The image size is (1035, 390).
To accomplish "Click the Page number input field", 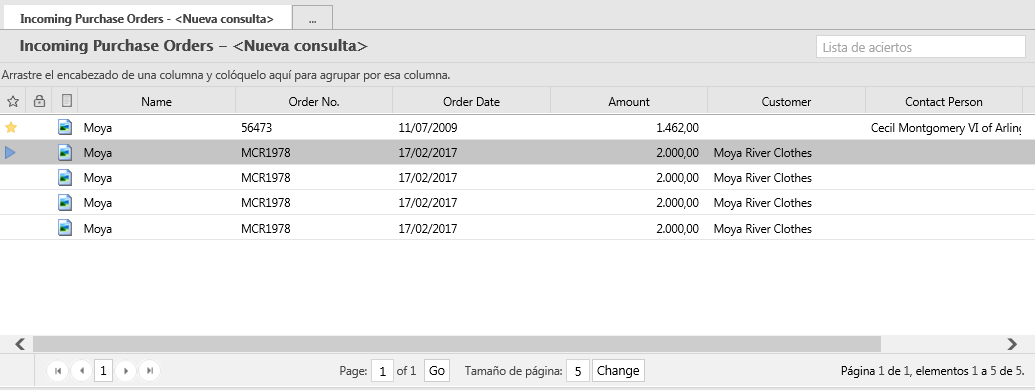I will (382, 372).
